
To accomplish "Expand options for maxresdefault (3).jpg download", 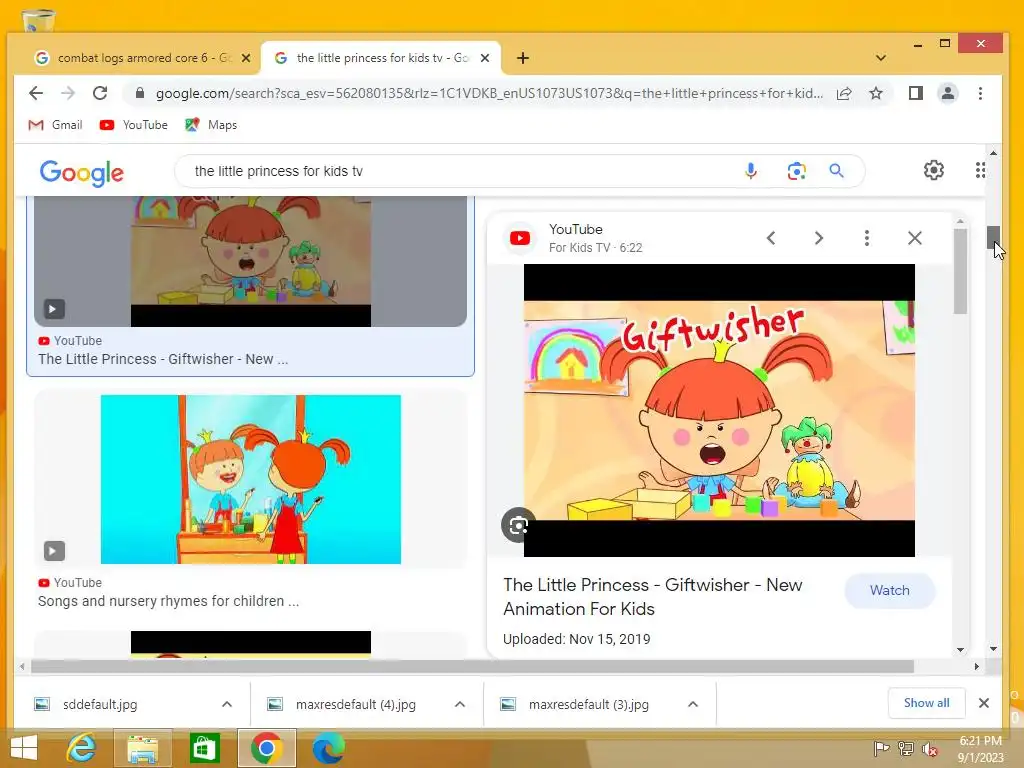I will (x=693, y=704).
